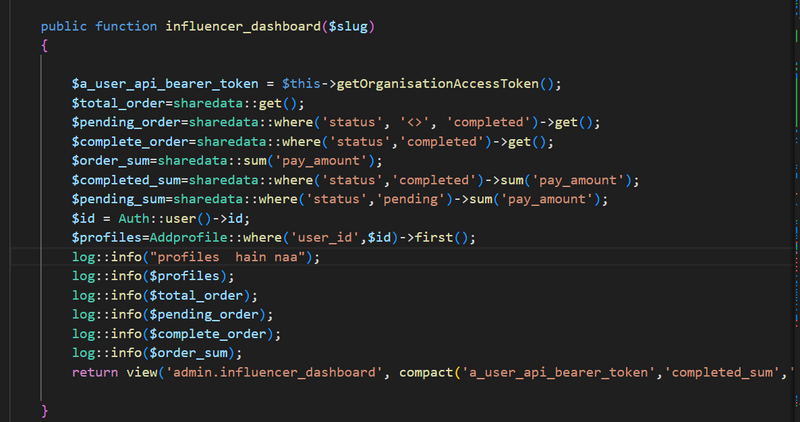Click the 'public' keyword
800x422 pixels.
coord(64,26)
